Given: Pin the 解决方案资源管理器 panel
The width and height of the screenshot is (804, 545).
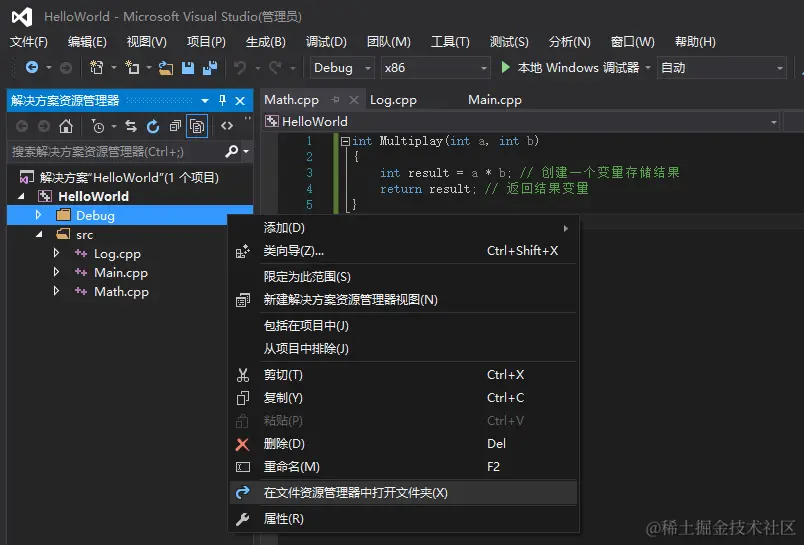Looking at the screenshot, I should pos(222,100).
